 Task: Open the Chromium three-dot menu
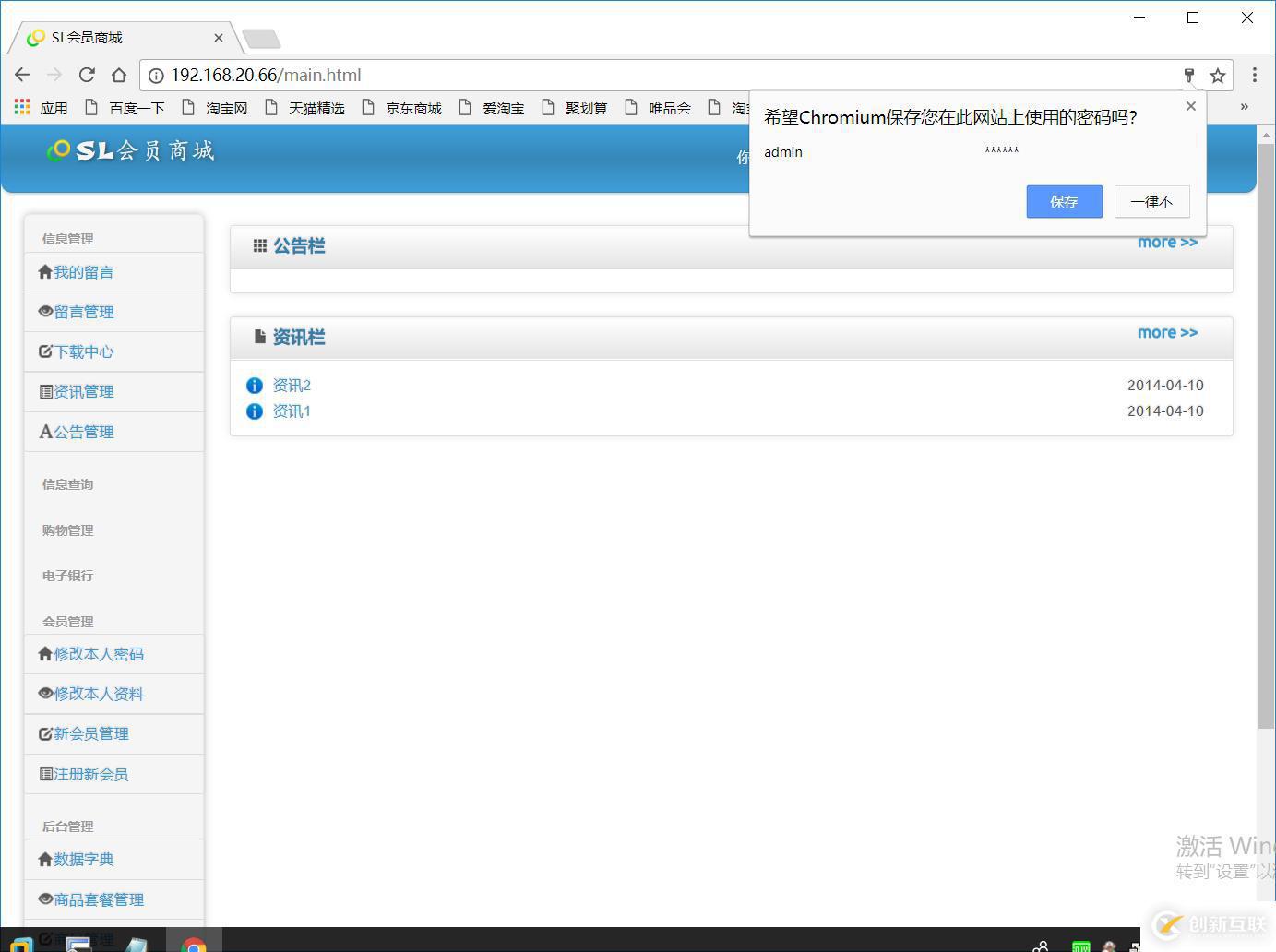[1255, 75]
